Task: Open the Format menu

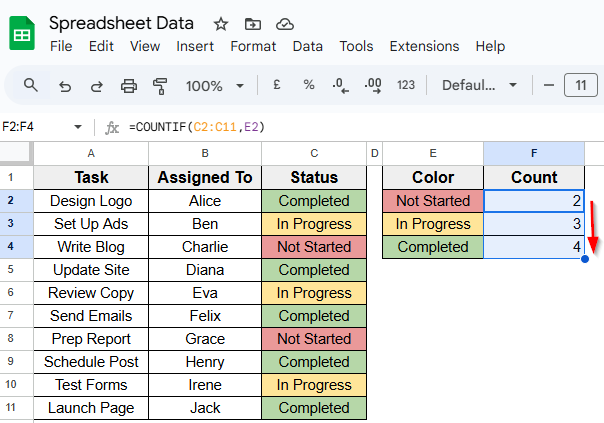Action: click(x=253, y=46)
